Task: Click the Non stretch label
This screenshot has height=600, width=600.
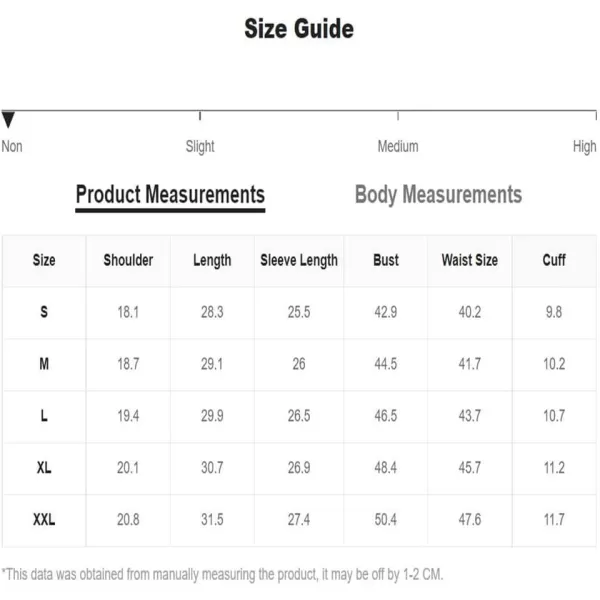Action: coord(12,147)
